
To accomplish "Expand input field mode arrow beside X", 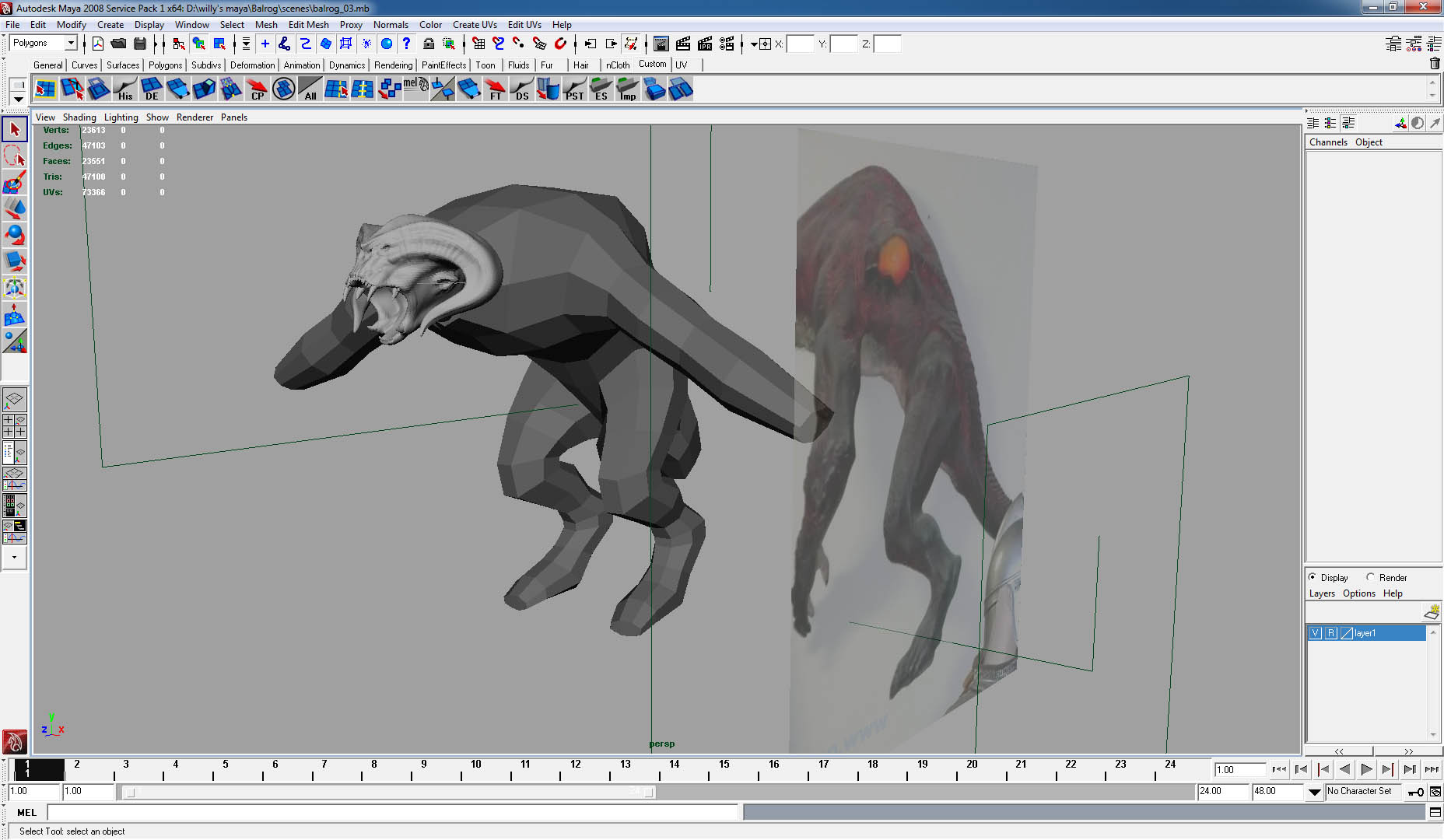I will pos(753,44).
